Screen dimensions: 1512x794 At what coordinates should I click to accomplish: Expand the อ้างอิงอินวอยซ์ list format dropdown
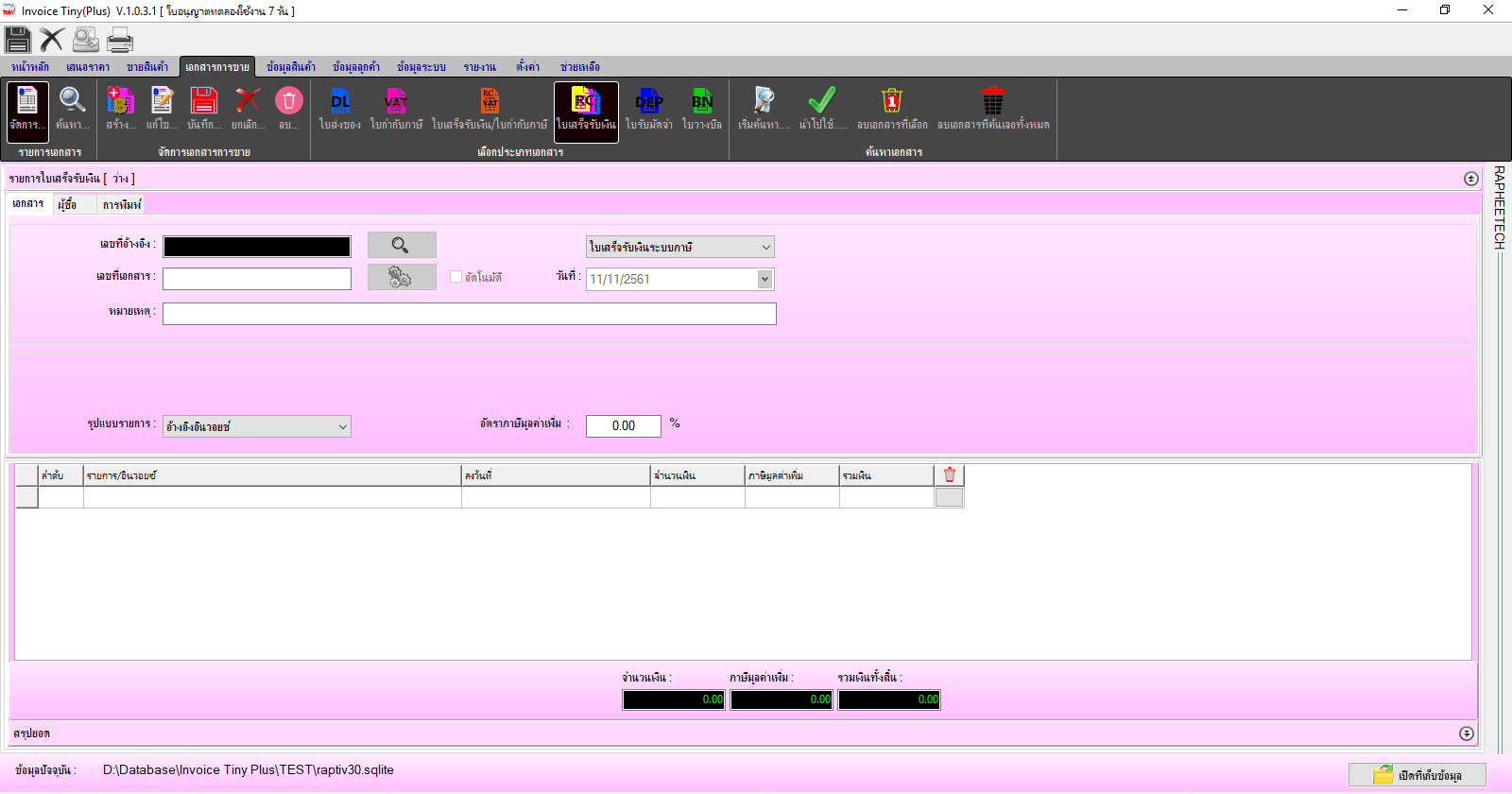pos(257,426)
